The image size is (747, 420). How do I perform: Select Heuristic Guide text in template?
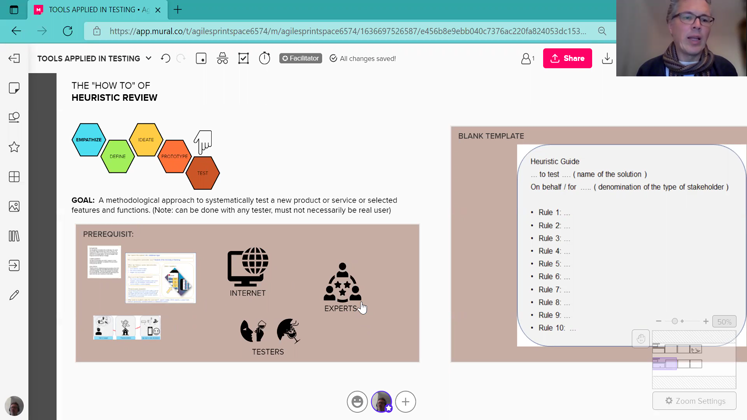point(555,161)
